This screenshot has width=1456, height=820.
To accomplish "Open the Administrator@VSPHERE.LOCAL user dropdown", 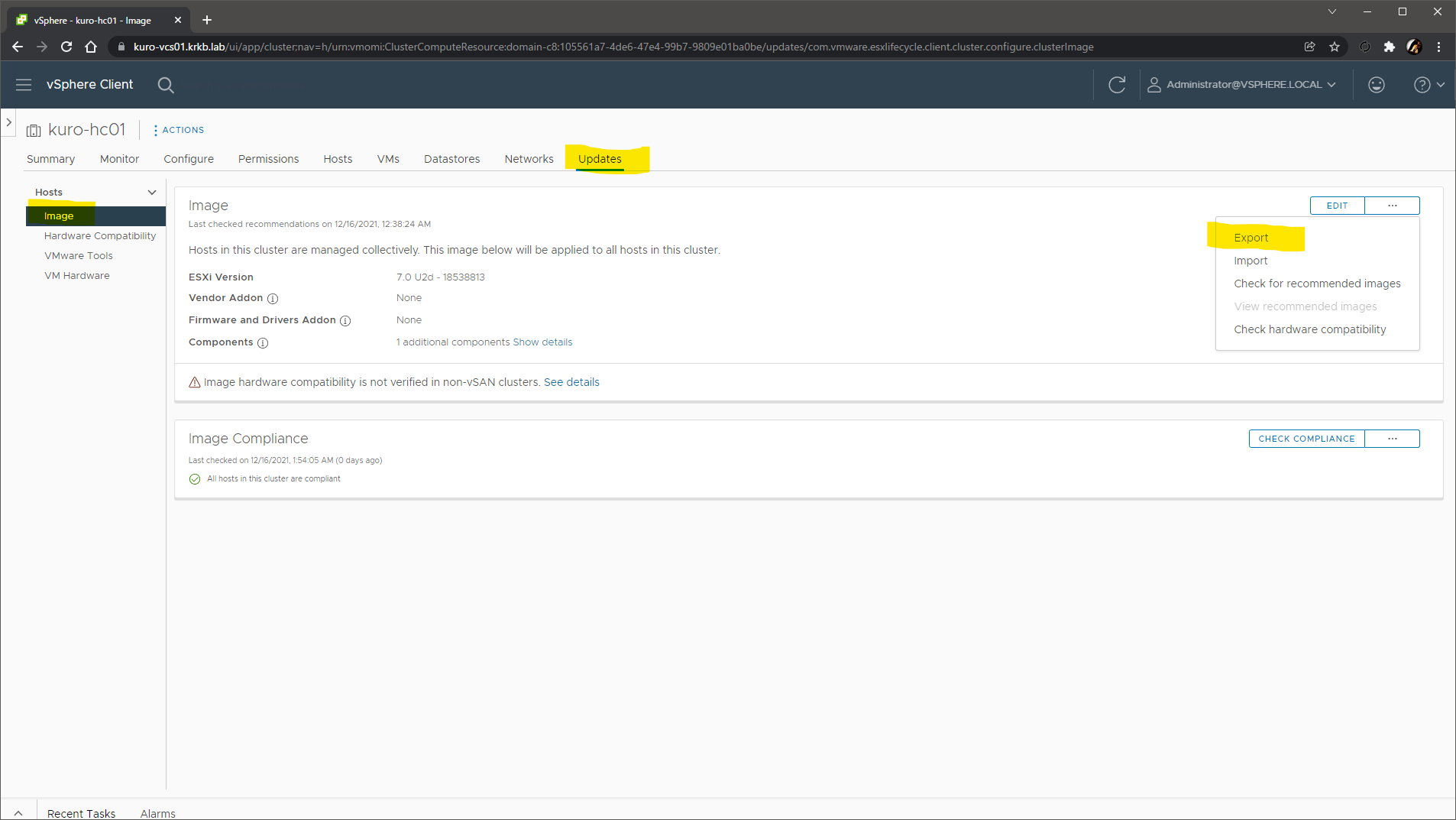I will [1242, 85].
